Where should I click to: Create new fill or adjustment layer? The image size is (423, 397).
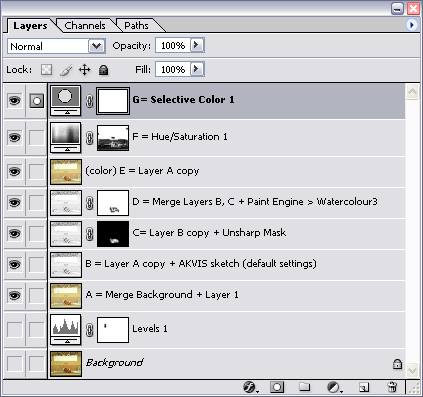[334, 387]
